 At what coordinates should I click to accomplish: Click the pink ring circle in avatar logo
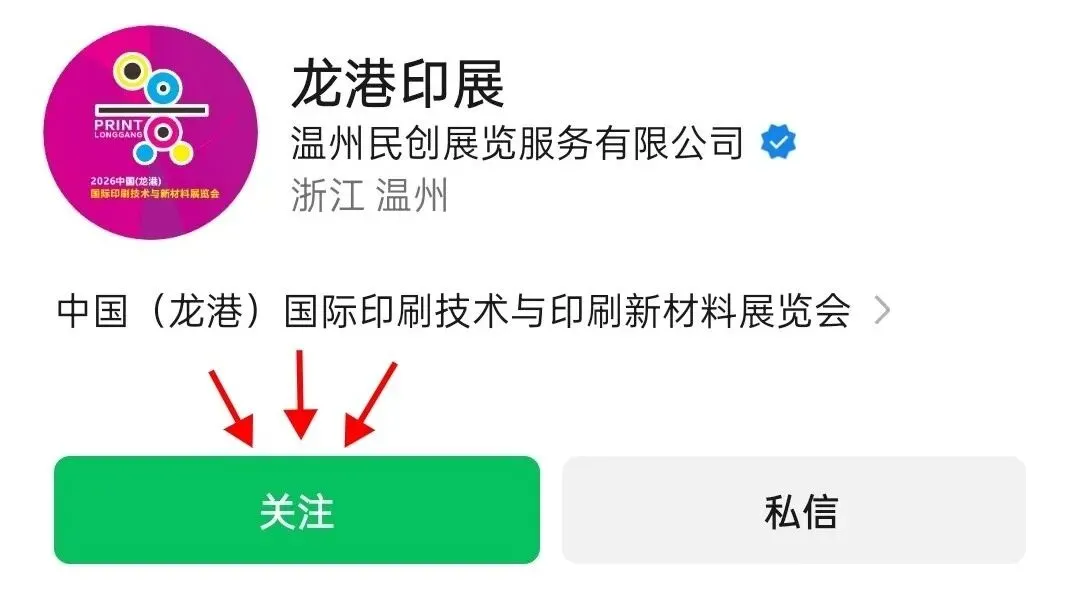pyautogui.click(x=163, y=132)
